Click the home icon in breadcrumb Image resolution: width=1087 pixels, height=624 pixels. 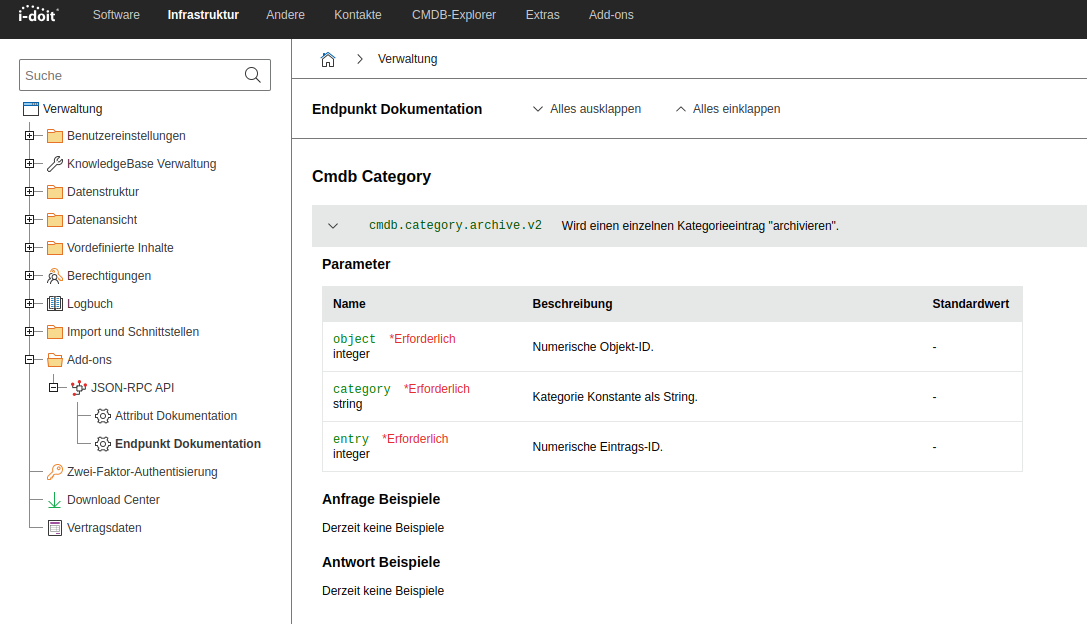[328, 60]
